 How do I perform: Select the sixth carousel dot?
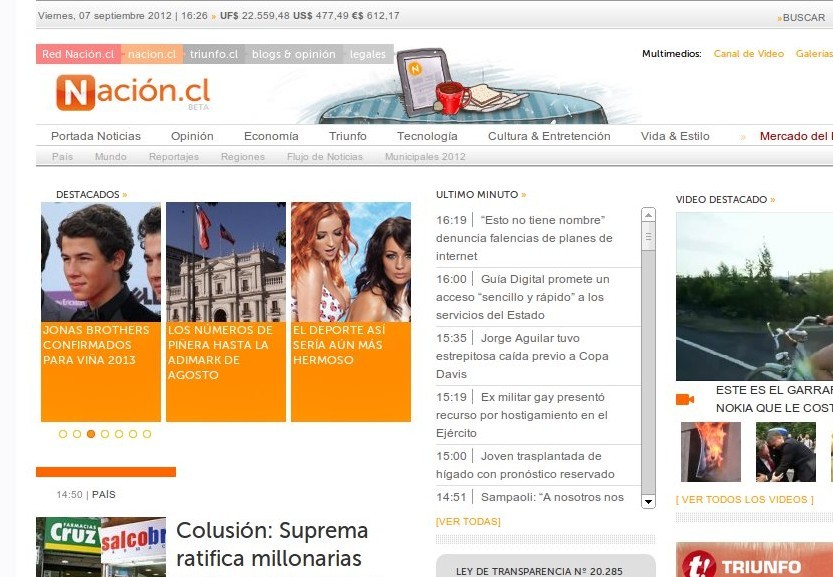pos(133,434)
